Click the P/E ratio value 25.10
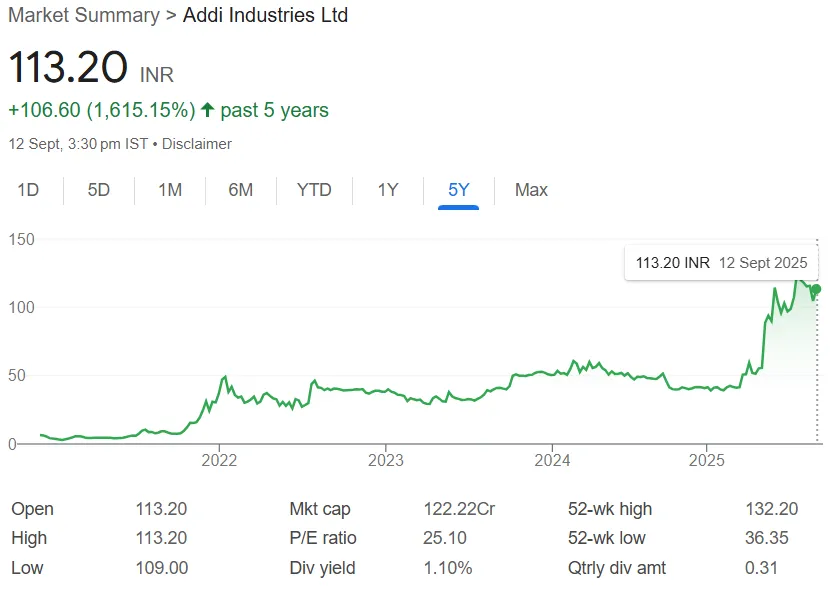Screen dimensions: 830x593 coord(437,538)
